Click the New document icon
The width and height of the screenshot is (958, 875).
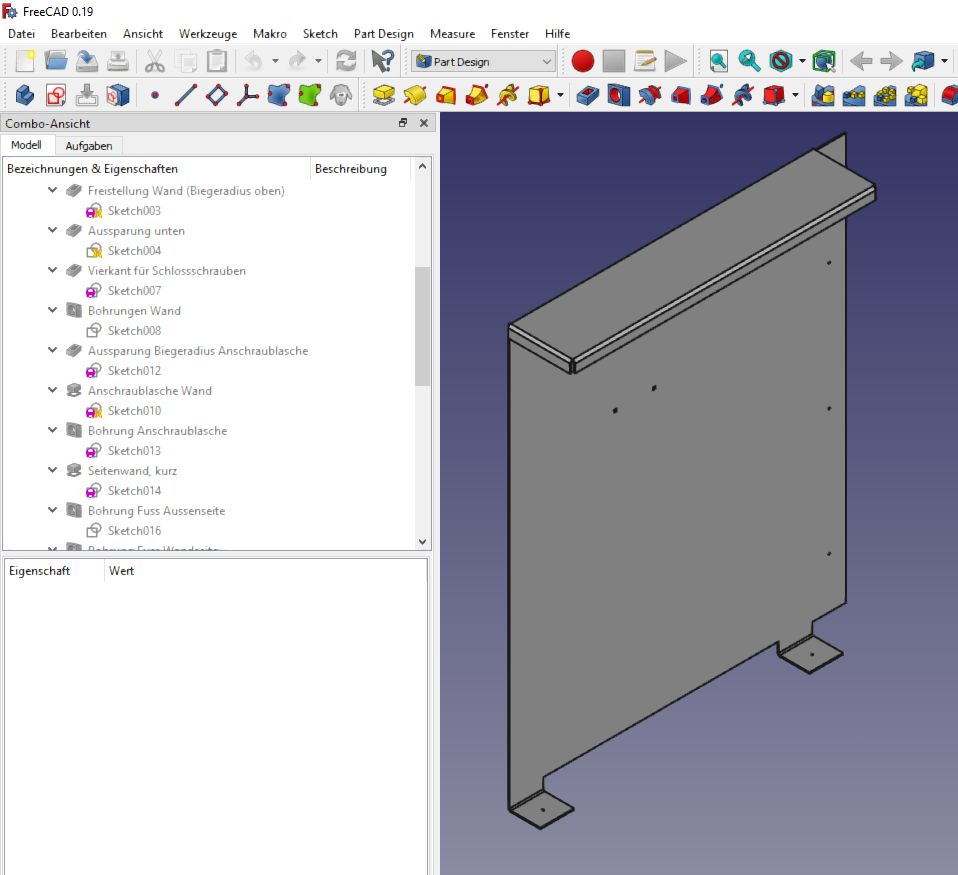point(25,61)
